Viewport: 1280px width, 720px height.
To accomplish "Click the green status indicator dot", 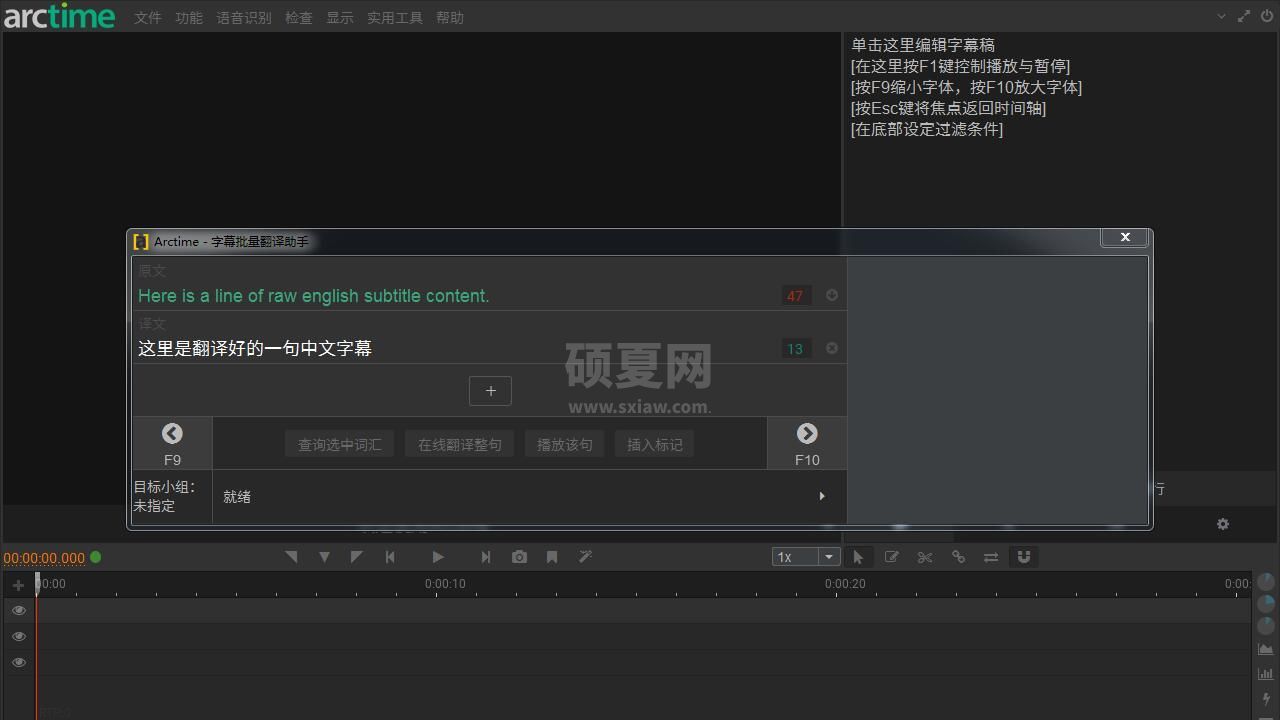I will (96, 557).
